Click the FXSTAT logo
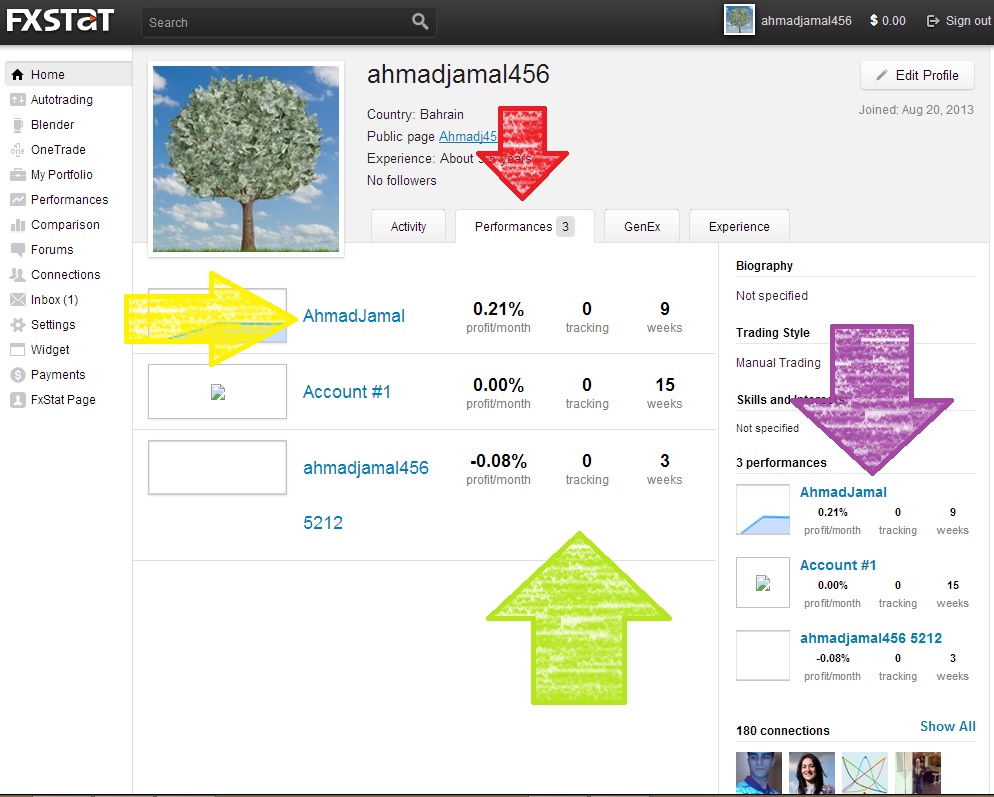This screenshot has width=994, height=797. pyautogui.click(x=61, y=20)
